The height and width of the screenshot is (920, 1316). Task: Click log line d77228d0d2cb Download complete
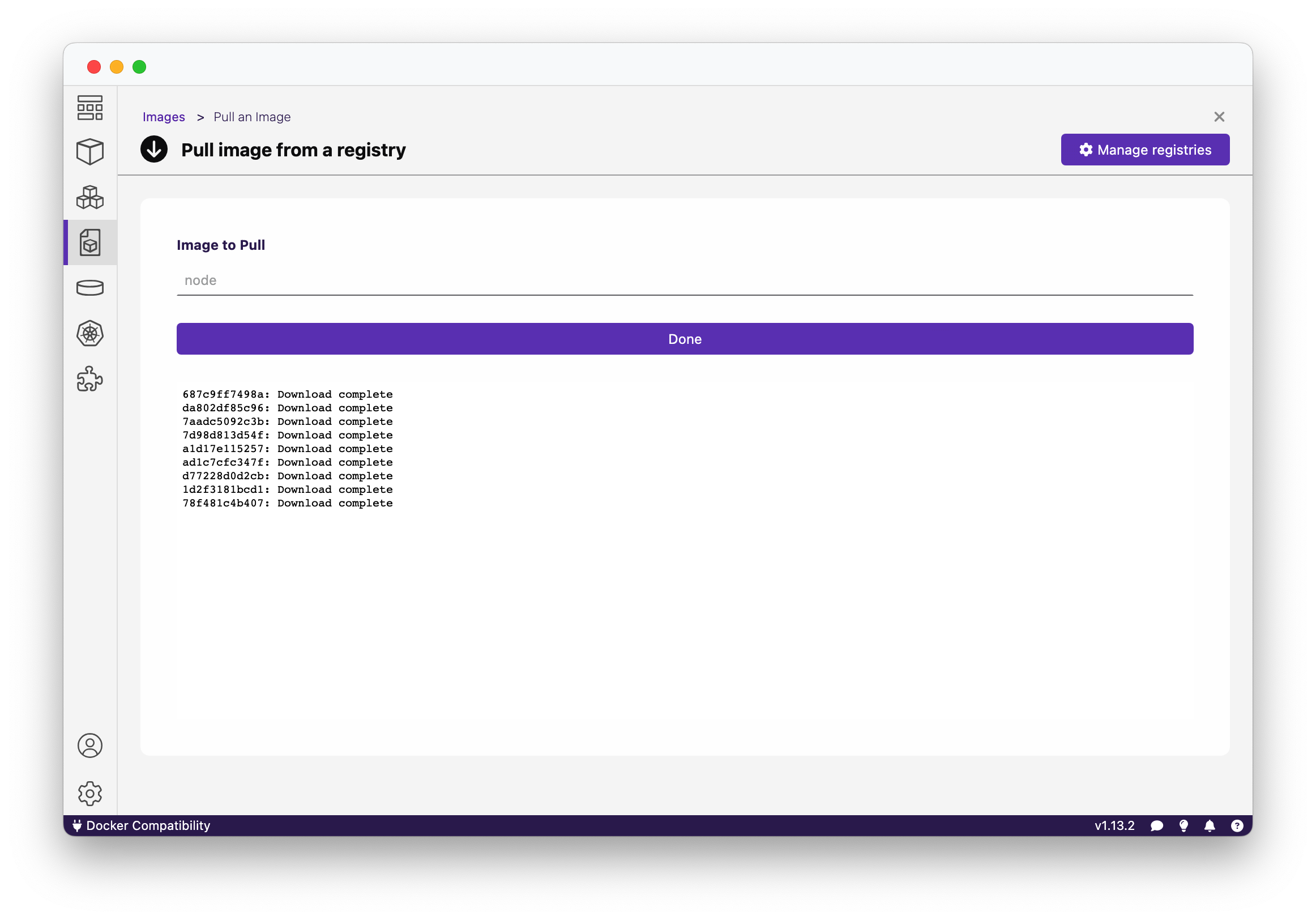pos(288,476)
